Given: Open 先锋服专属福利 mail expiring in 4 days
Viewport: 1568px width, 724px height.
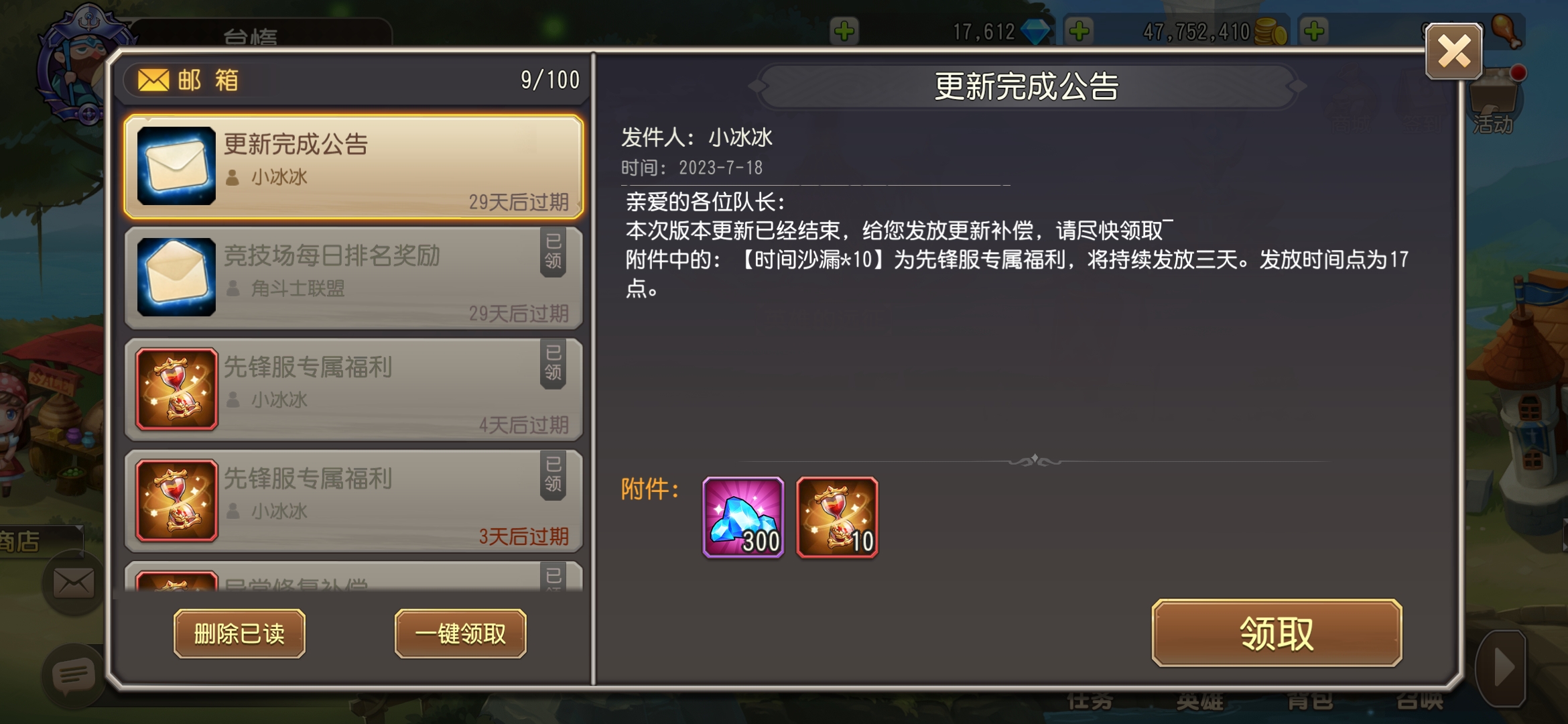Looking at the screenshot, I should click(x=353, y=389).
